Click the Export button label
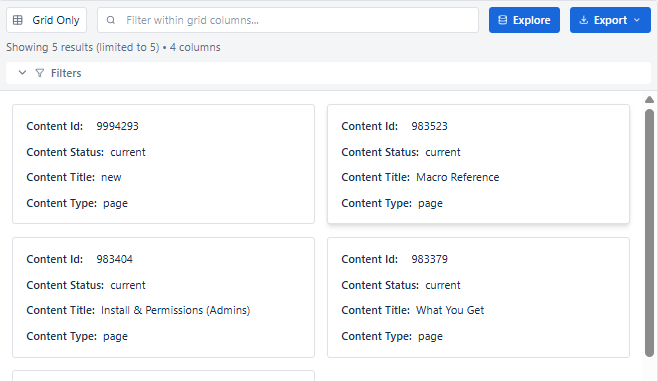The image size is (658, 381). [x=610, y=20]
